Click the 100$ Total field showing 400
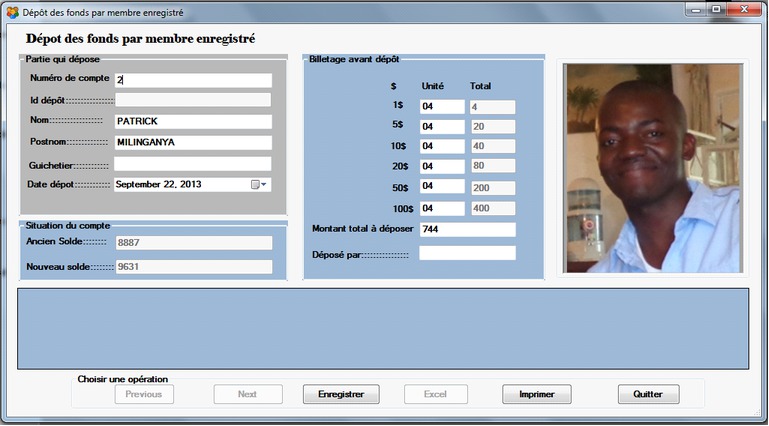Image resolution: width=769 pixels, height=426 pixels. [492, 208]
